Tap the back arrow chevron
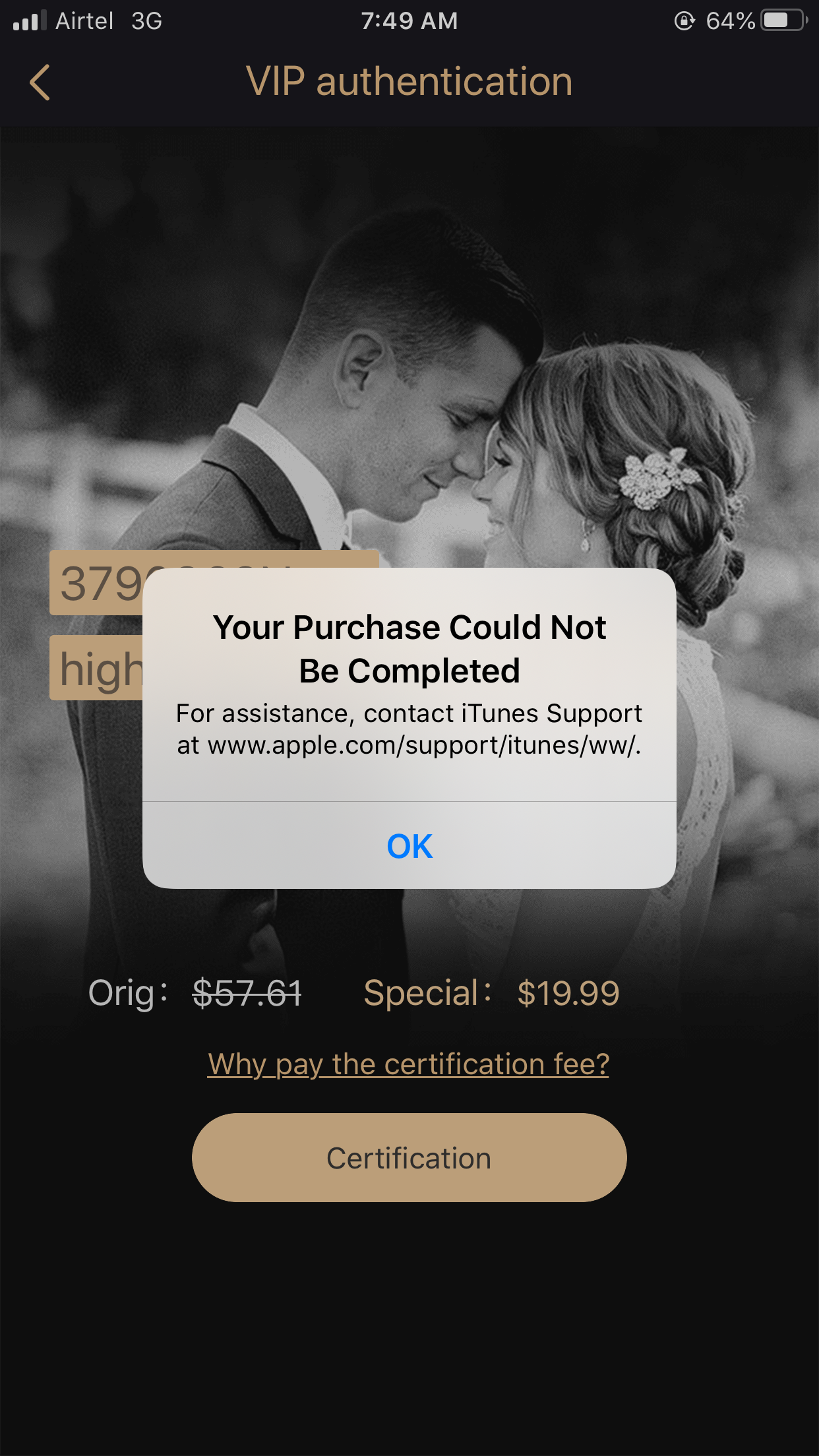The height and width of the screenshot is (1456, 819). (40, 82)
